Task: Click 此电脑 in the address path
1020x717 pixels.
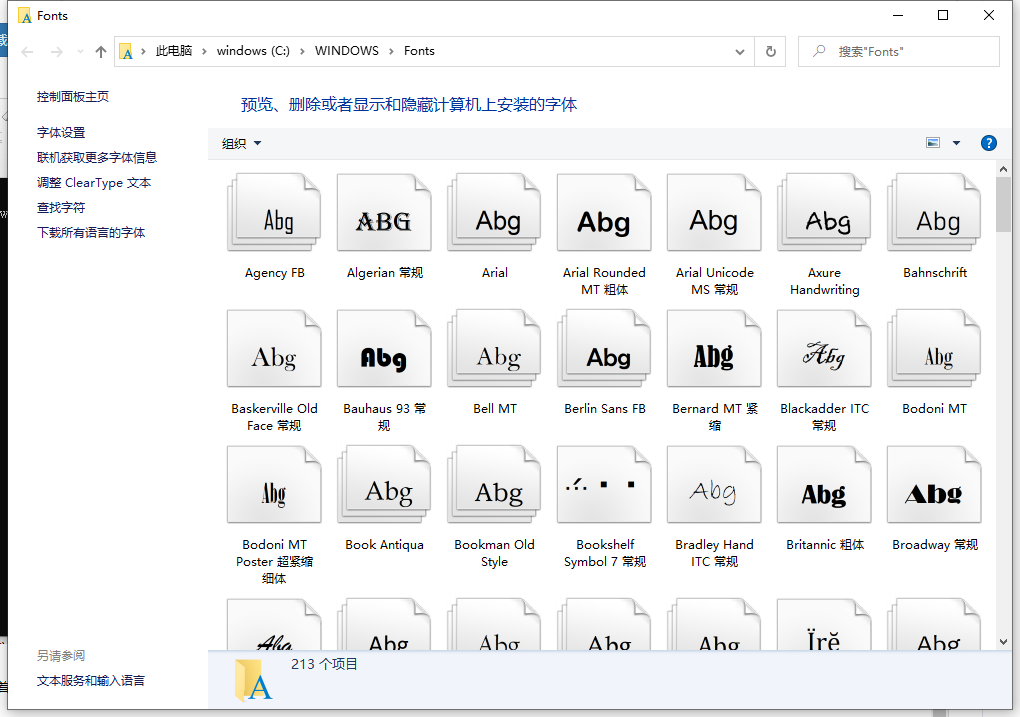Action: coord(173,51)
